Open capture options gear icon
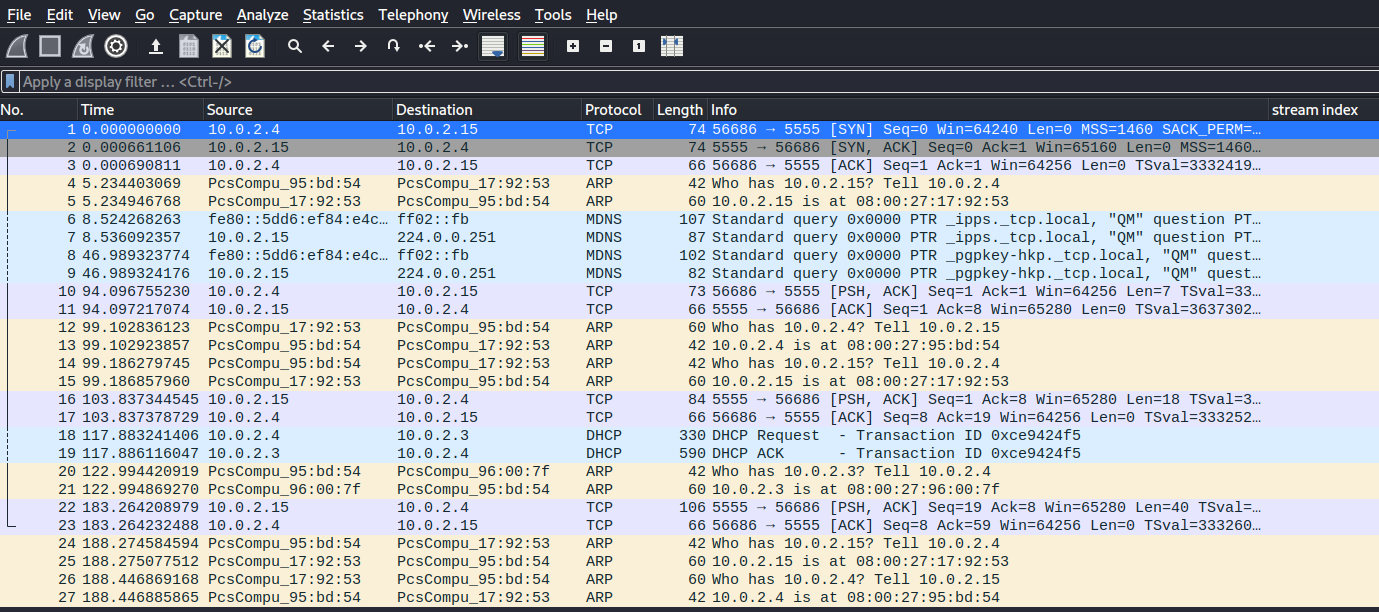The image size is (1379, 612). click(116, 46)
